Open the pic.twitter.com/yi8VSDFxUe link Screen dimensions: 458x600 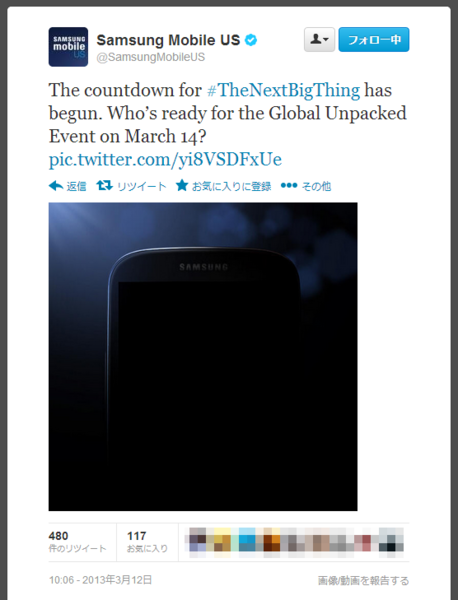165,159
